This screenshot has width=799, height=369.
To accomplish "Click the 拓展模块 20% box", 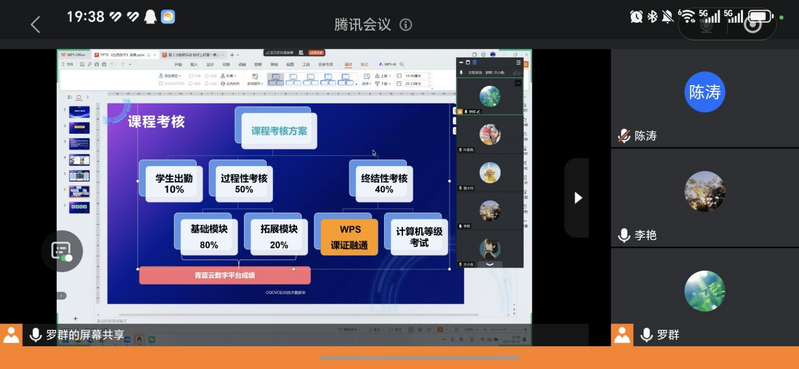I will click(279, 236).
